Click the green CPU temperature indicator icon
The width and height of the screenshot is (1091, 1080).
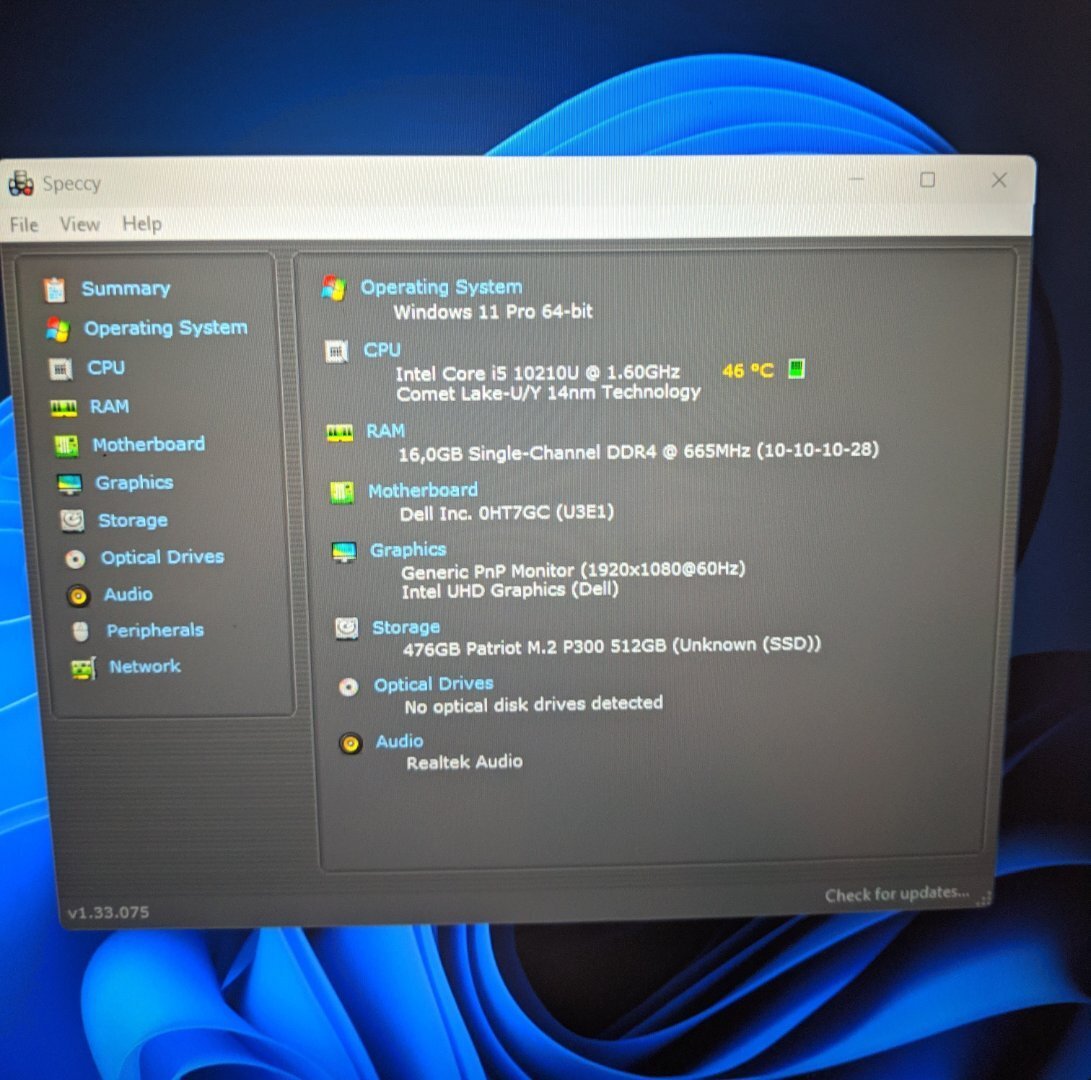click(x=796, y=368)
